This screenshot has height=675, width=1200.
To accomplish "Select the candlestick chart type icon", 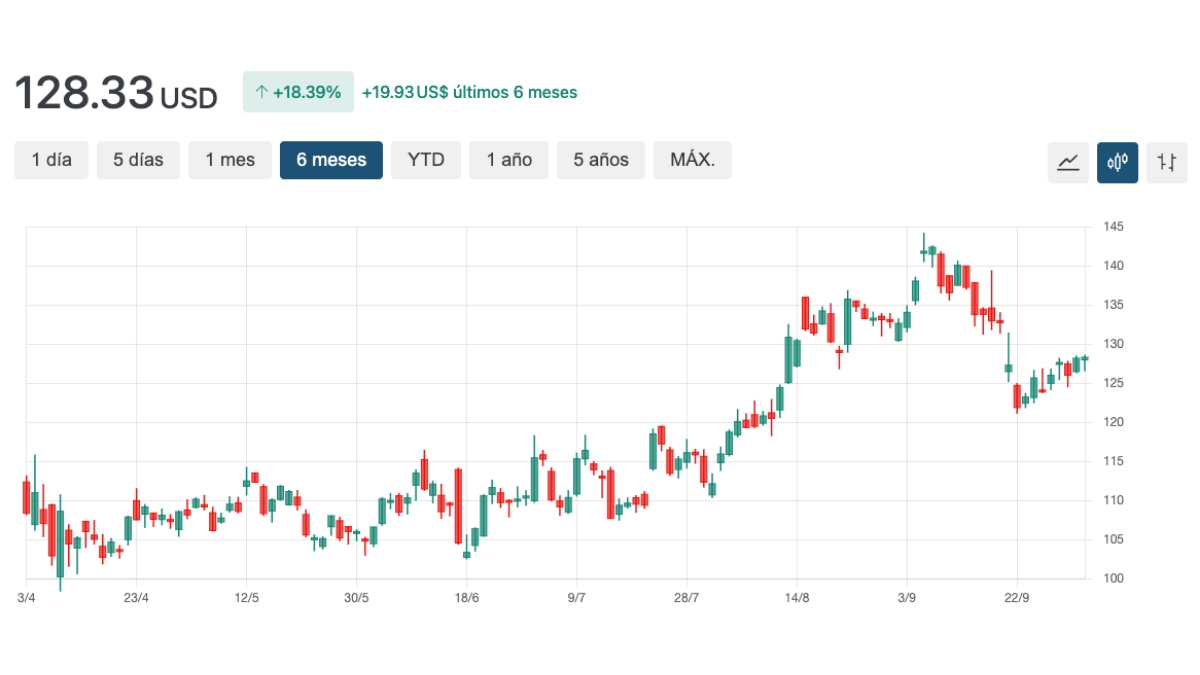I will 1117,162.
